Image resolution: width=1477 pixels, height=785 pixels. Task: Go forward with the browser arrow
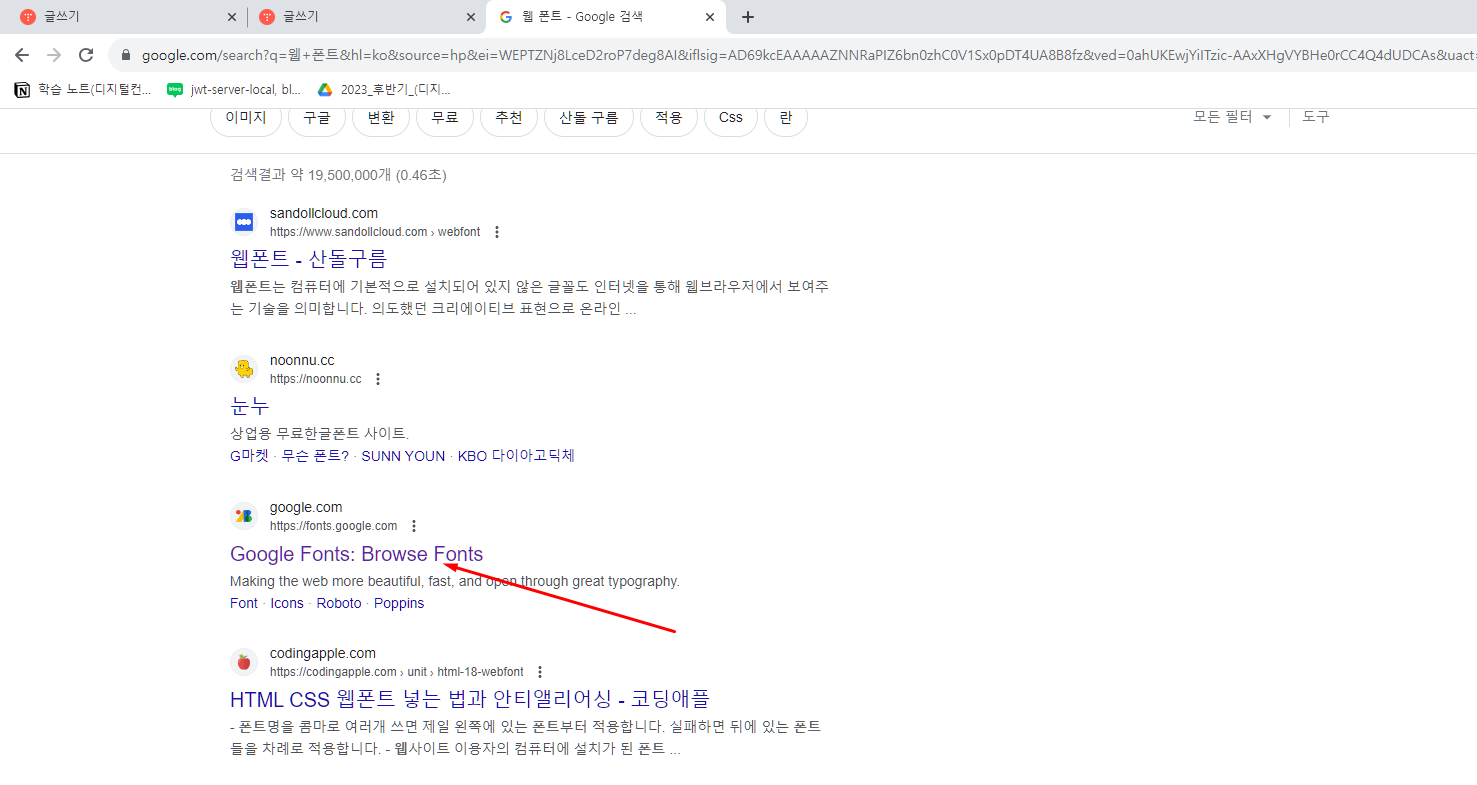(x=54, y=55)
